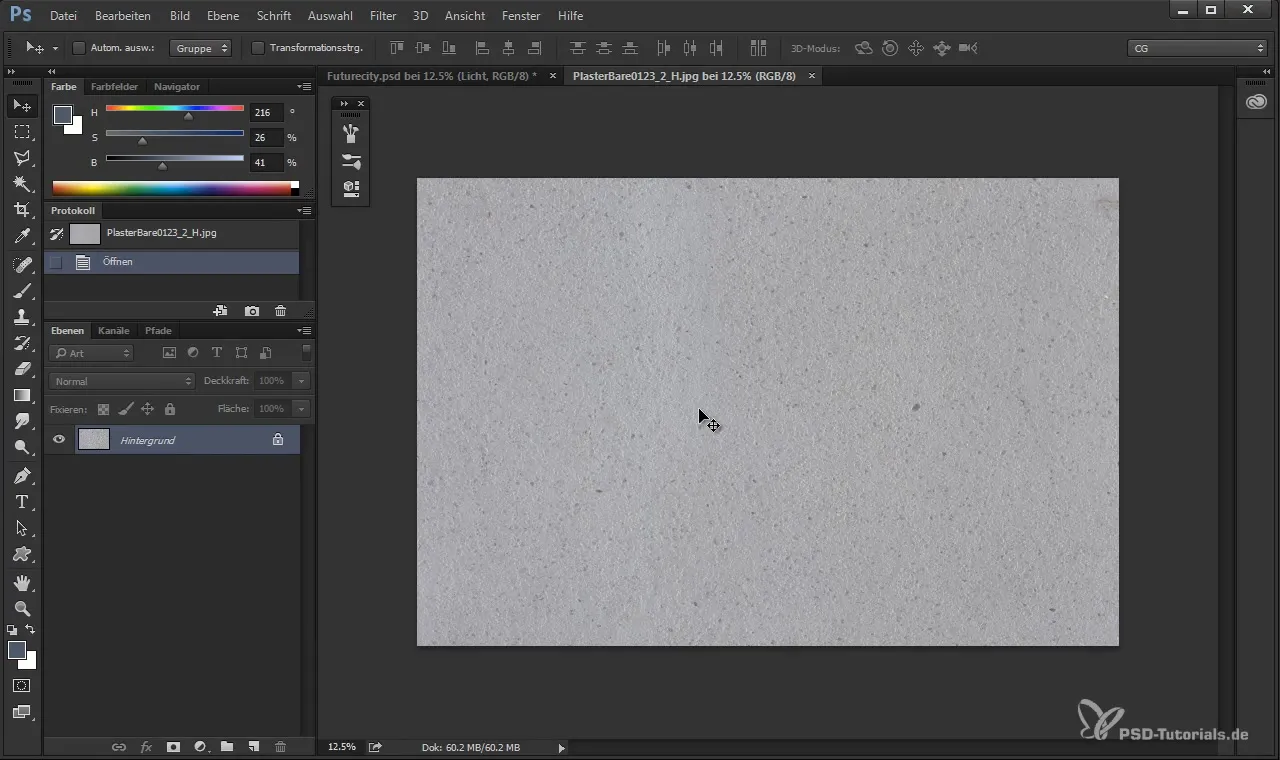
Task: Select the Dodge tool
Action: (x=22, y=447)
